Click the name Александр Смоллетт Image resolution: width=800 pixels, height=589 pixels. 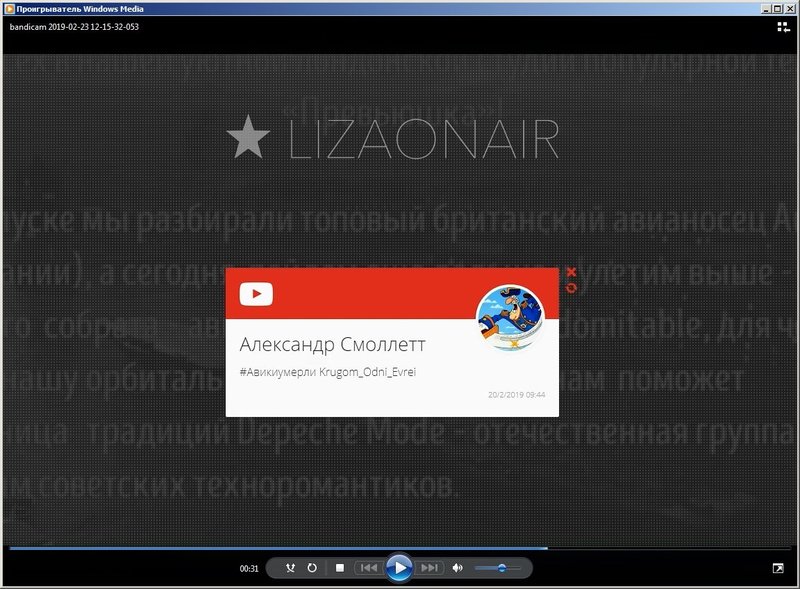[333, 345]
